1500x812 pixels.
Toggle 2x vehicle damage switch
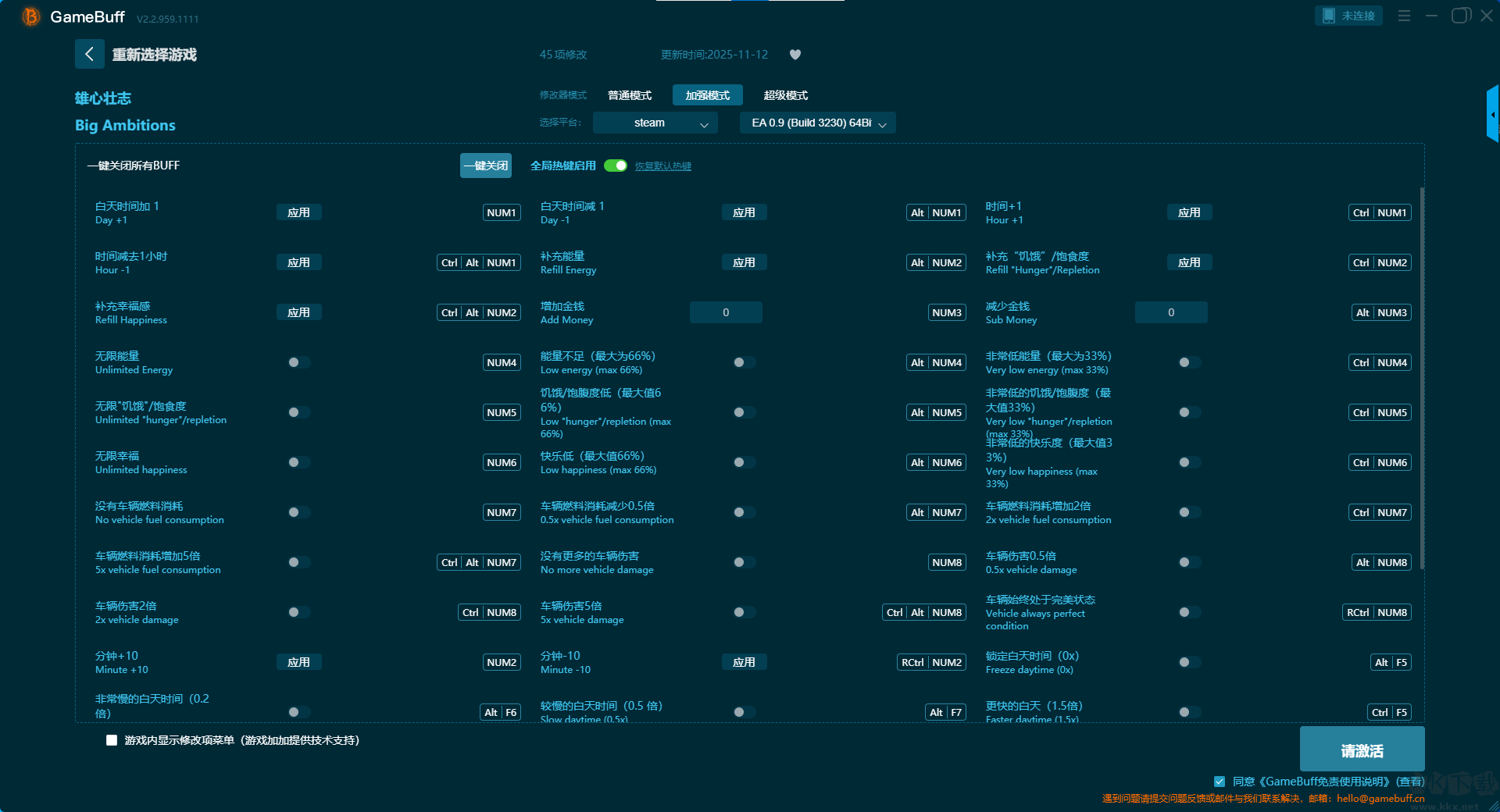[298, 612]
